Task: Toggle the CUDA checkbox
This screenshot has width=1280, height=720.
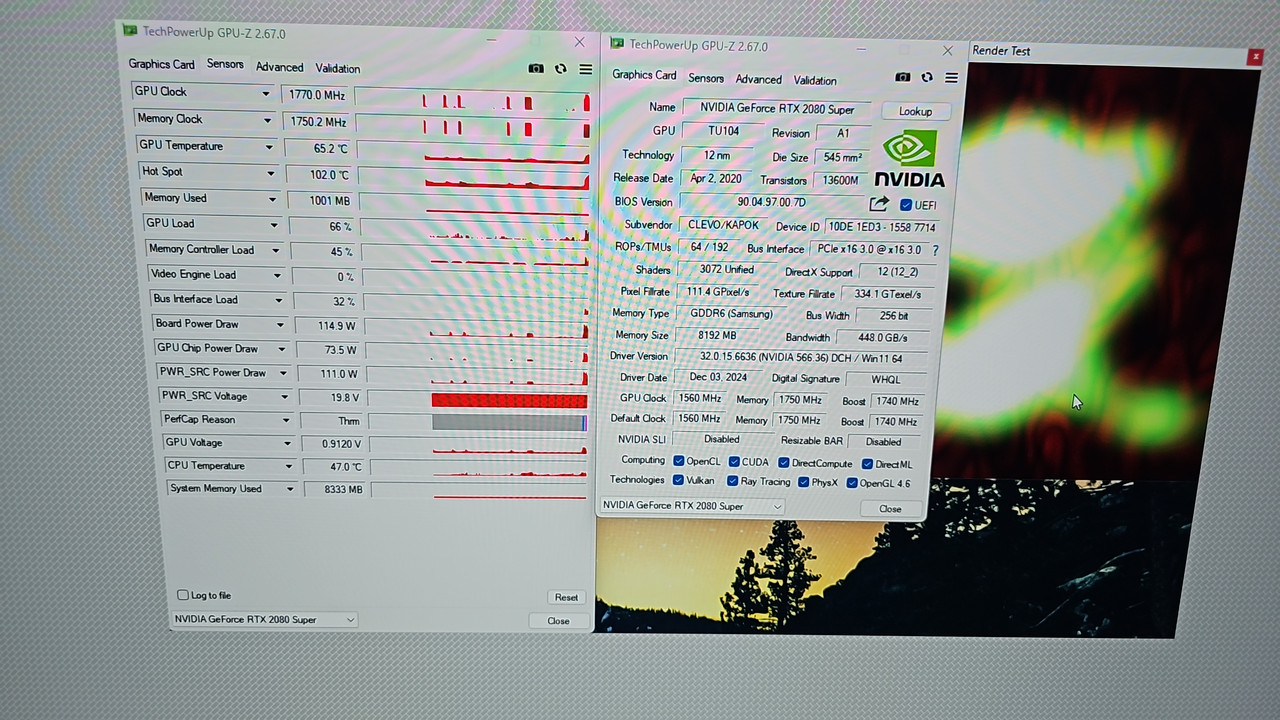Action: coord(734,462)
